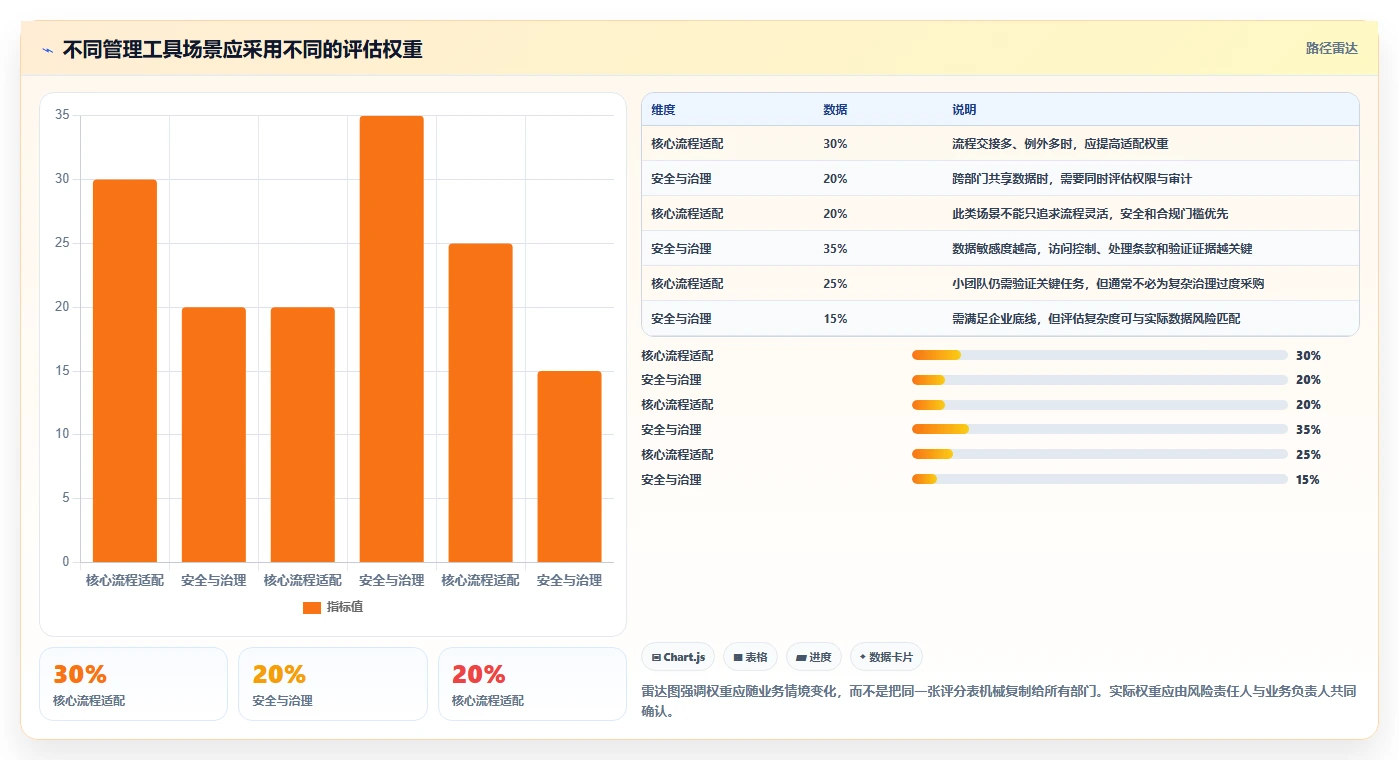1399x760 pixels.
Task: Click the 30% progress bar
Action: coord(1100,355)
